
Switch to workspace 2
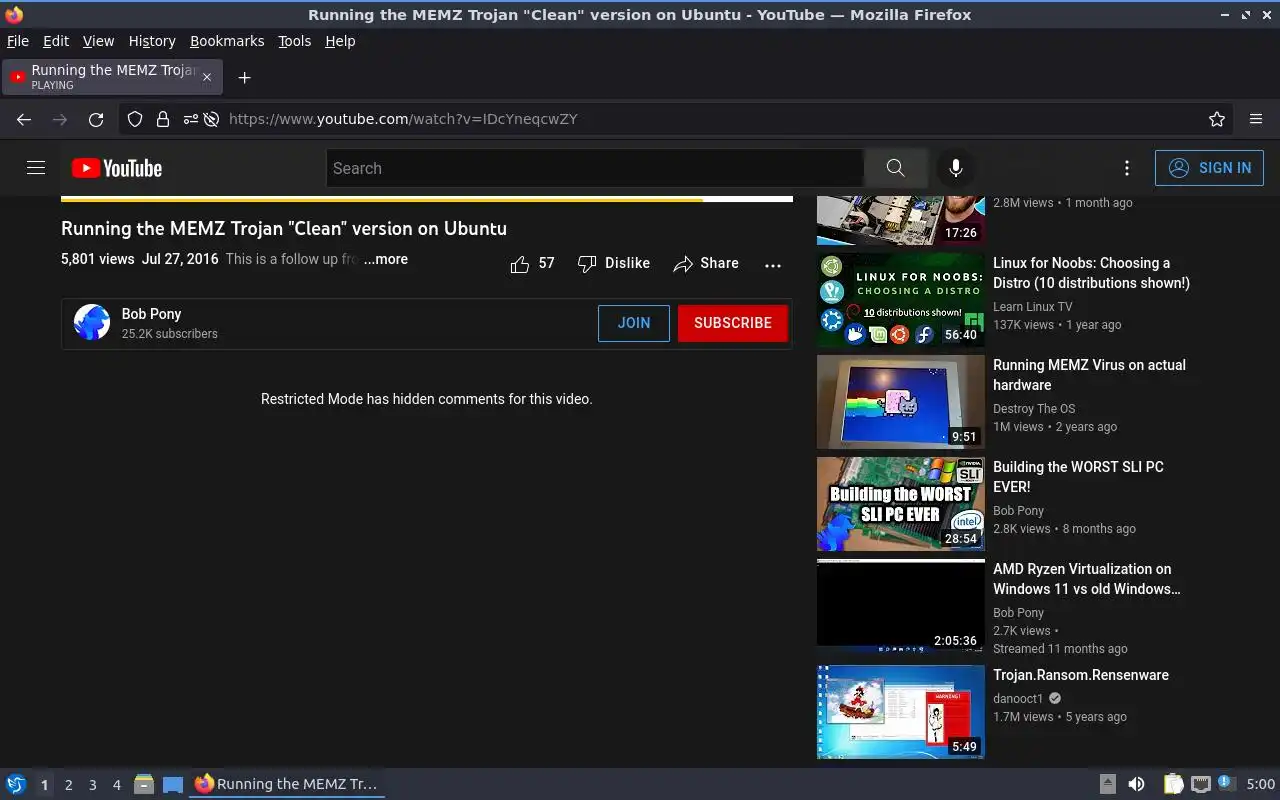[69, 785]
